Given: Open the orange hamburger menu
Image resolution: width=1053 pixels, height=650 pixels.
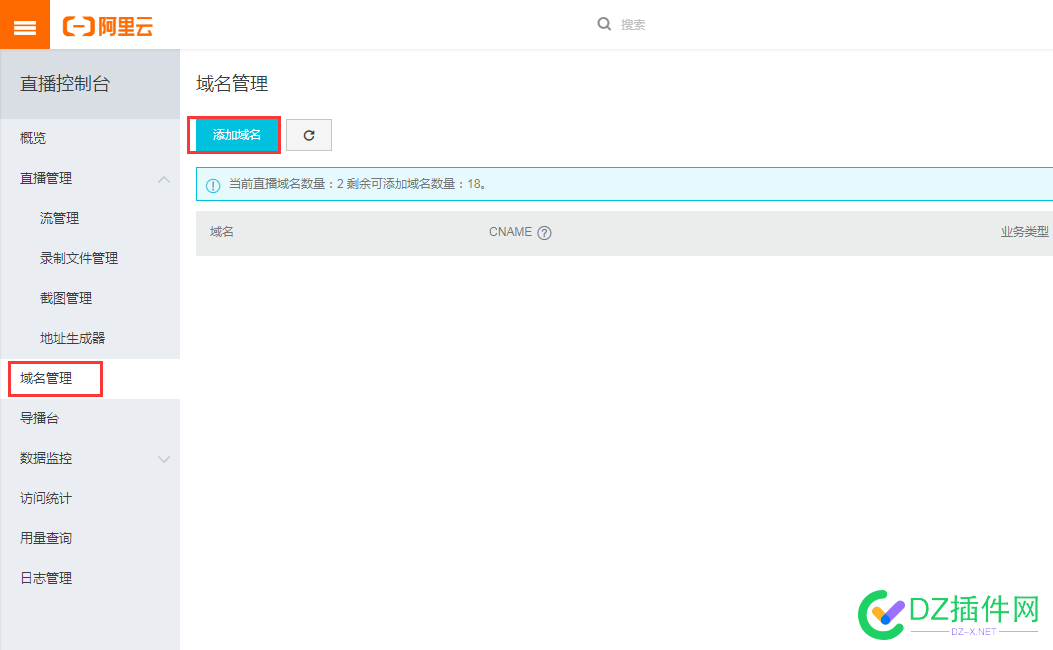Looking at the screenshot, I should pos(25,25).
